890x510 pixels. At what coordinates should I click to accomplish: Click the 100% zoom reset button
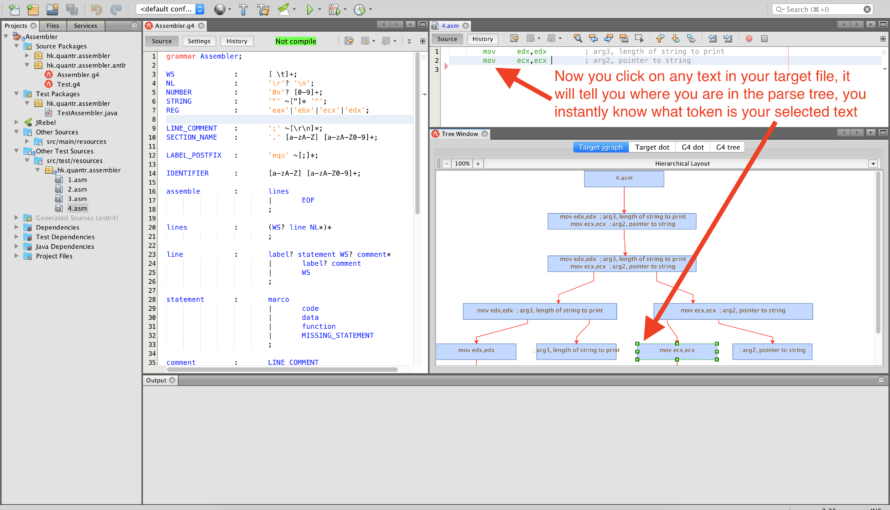coord(462,163)
